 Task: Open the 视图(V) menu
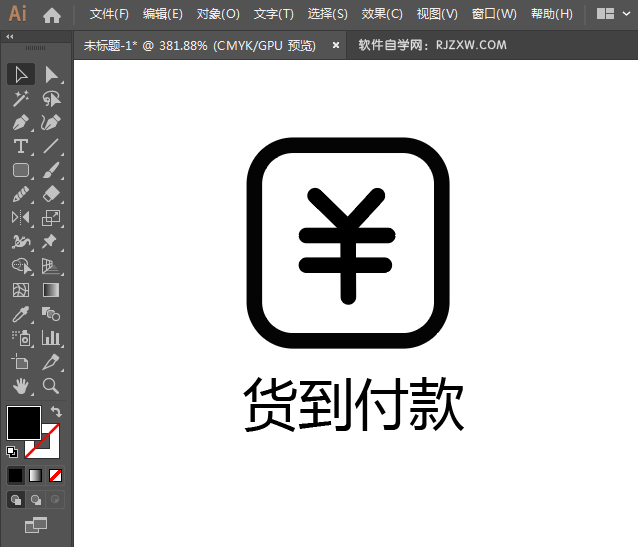[x=437, y=14]
